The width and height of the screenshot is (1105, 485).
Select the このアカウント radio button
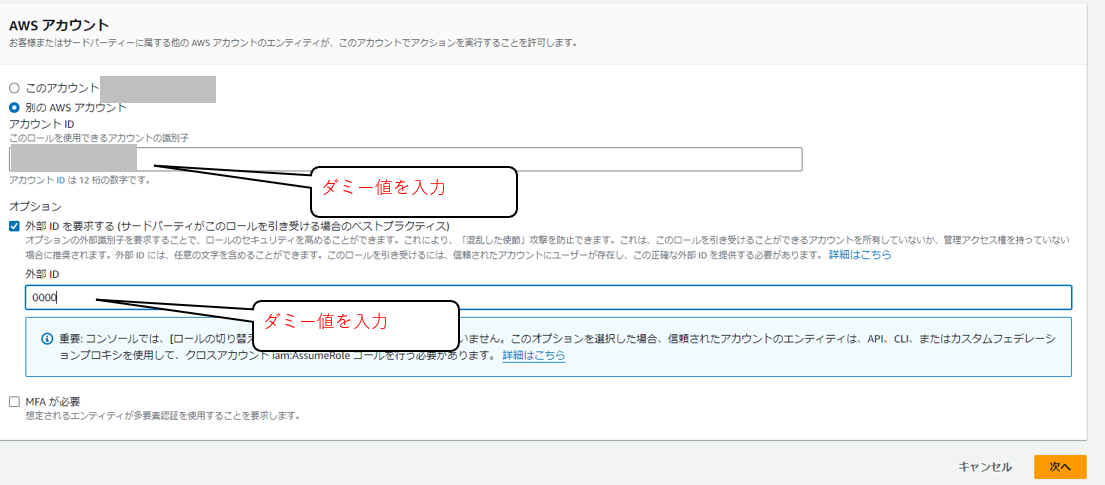pos(14,89)
